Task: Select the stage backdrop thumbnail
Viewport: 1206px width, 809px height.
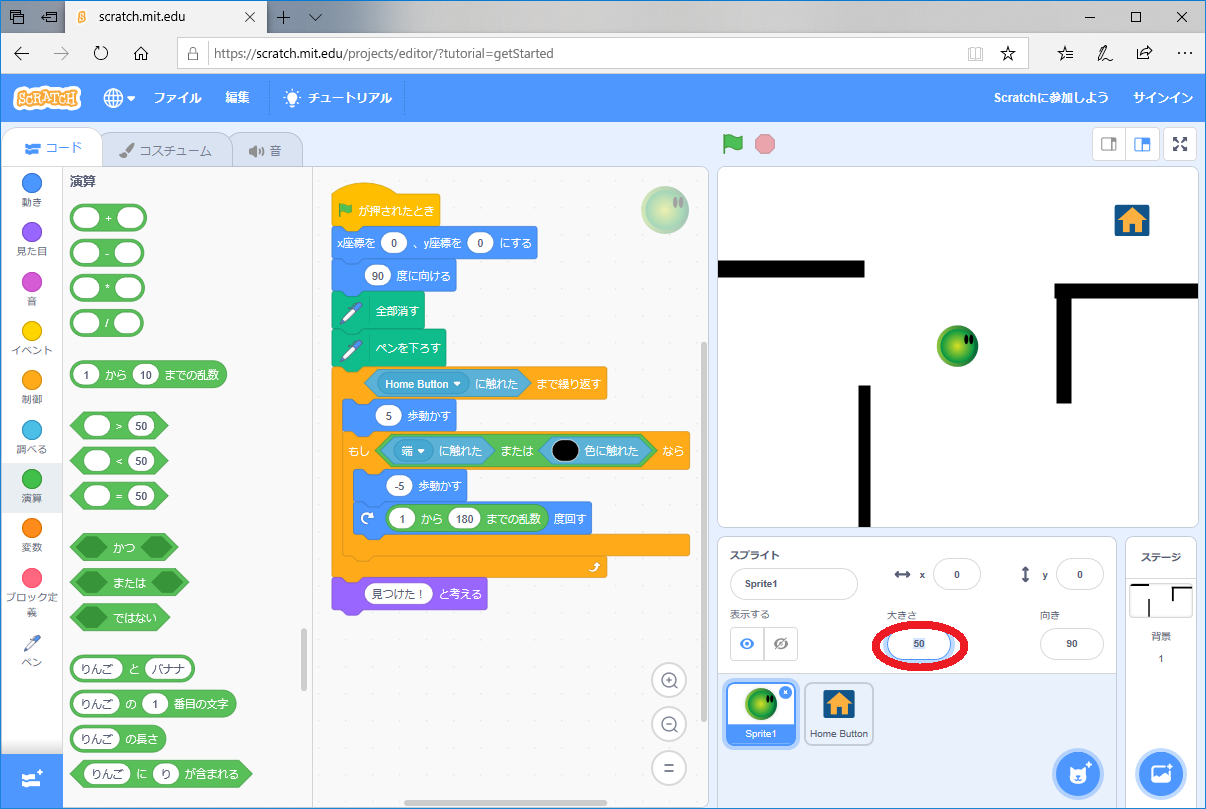Action: tap(1161, 601)
